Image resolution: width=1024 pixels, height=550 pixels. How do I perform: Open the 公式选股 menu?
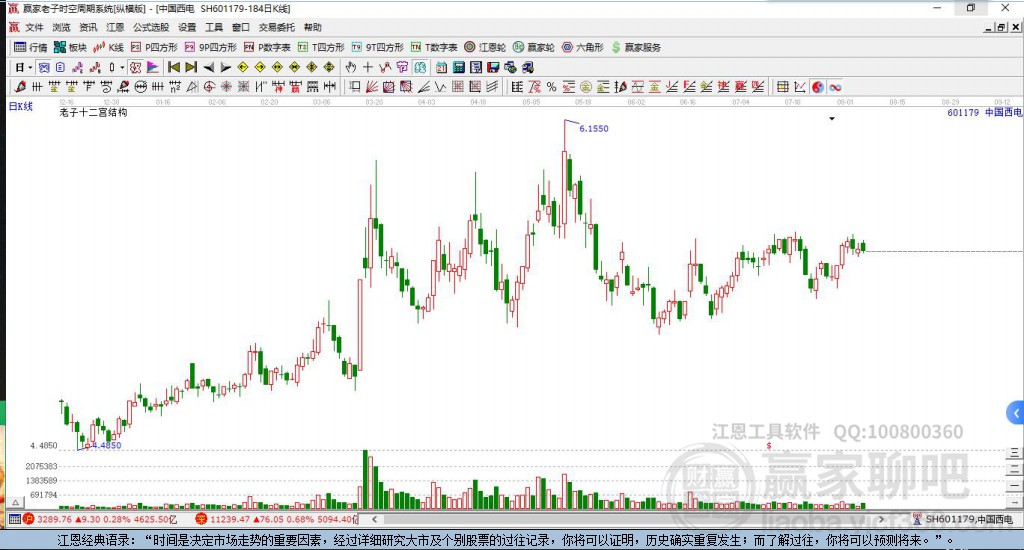point(151,27)
